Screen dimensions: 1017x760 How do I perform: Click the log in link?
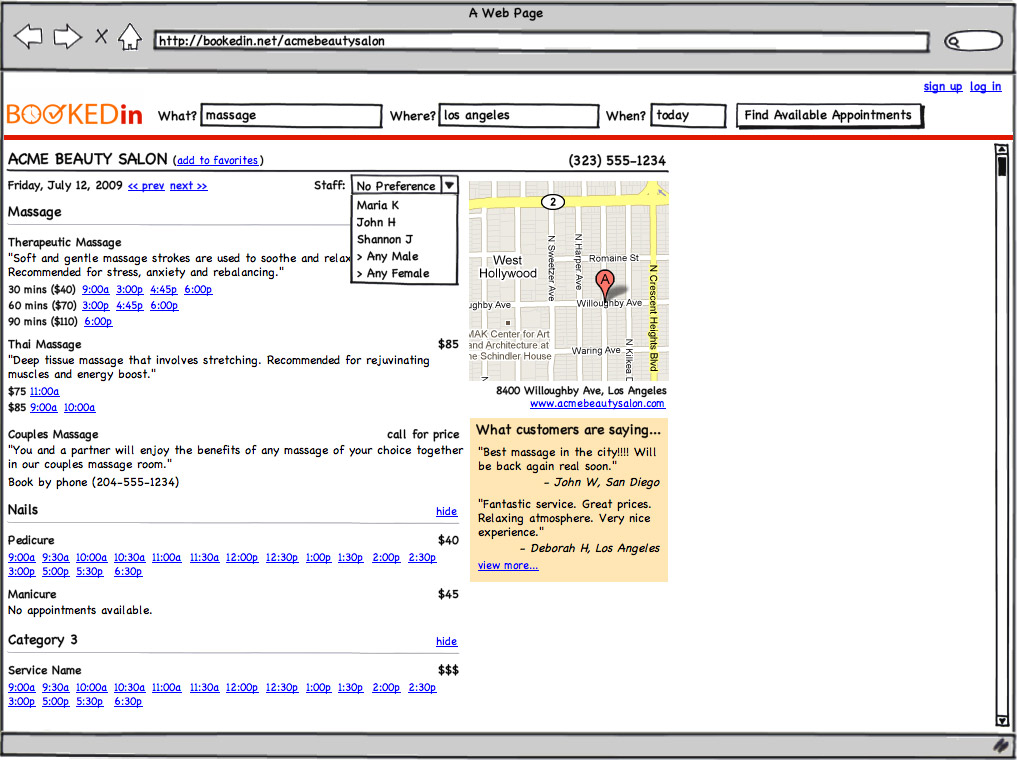click(x=985, y=86)
